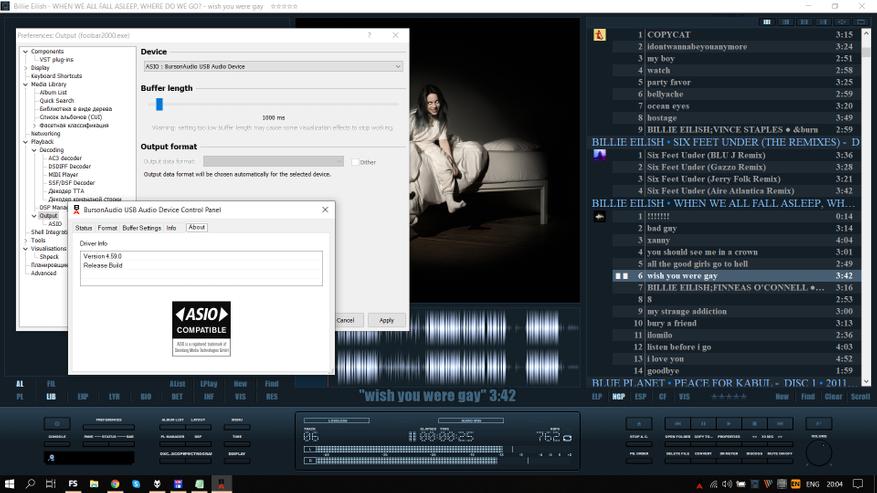Viewport: 877px width, 493px height.
Task: Click the ASIO Compatible logo in About tab
Action: [201, 328]
